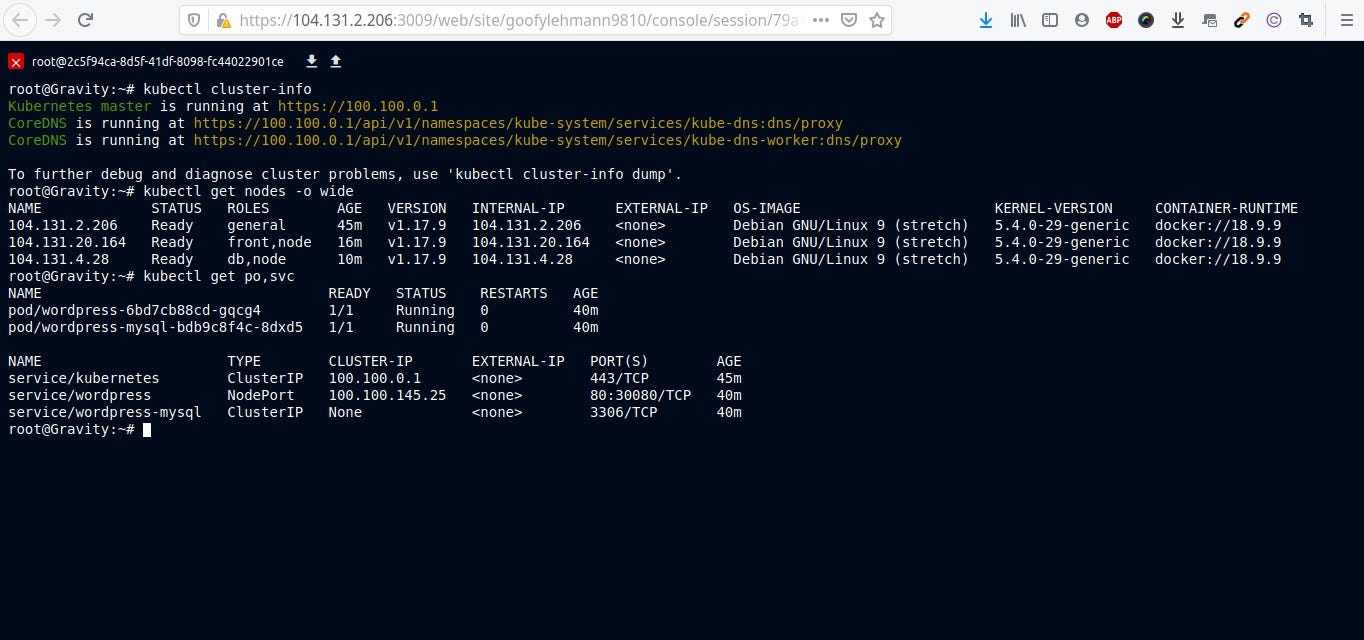The image size is (1364, 640).
Task: Open page actions three-dot menu in address bar
Action: 820,20
